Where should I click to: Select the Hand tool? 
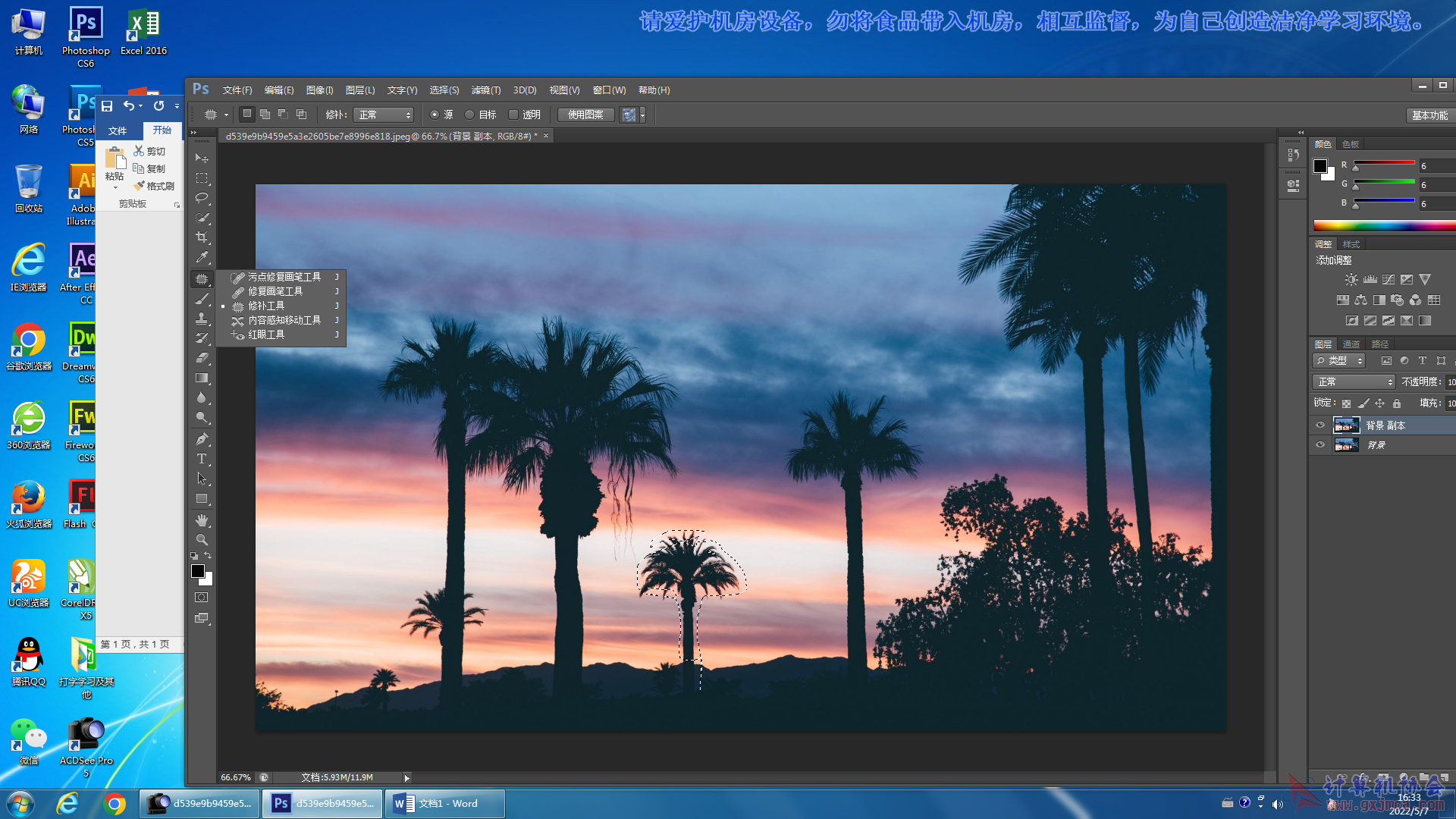[202, 520]
